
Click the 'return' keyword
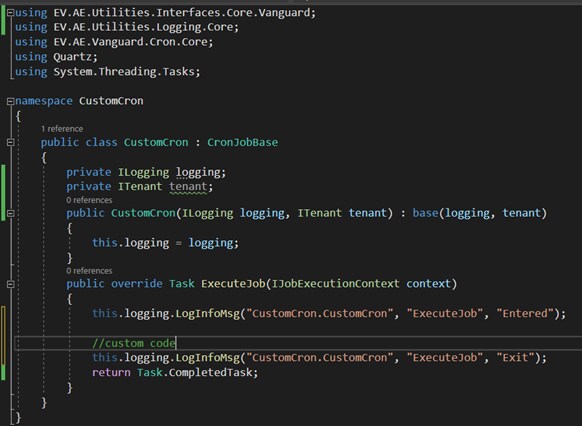point(111,372)
